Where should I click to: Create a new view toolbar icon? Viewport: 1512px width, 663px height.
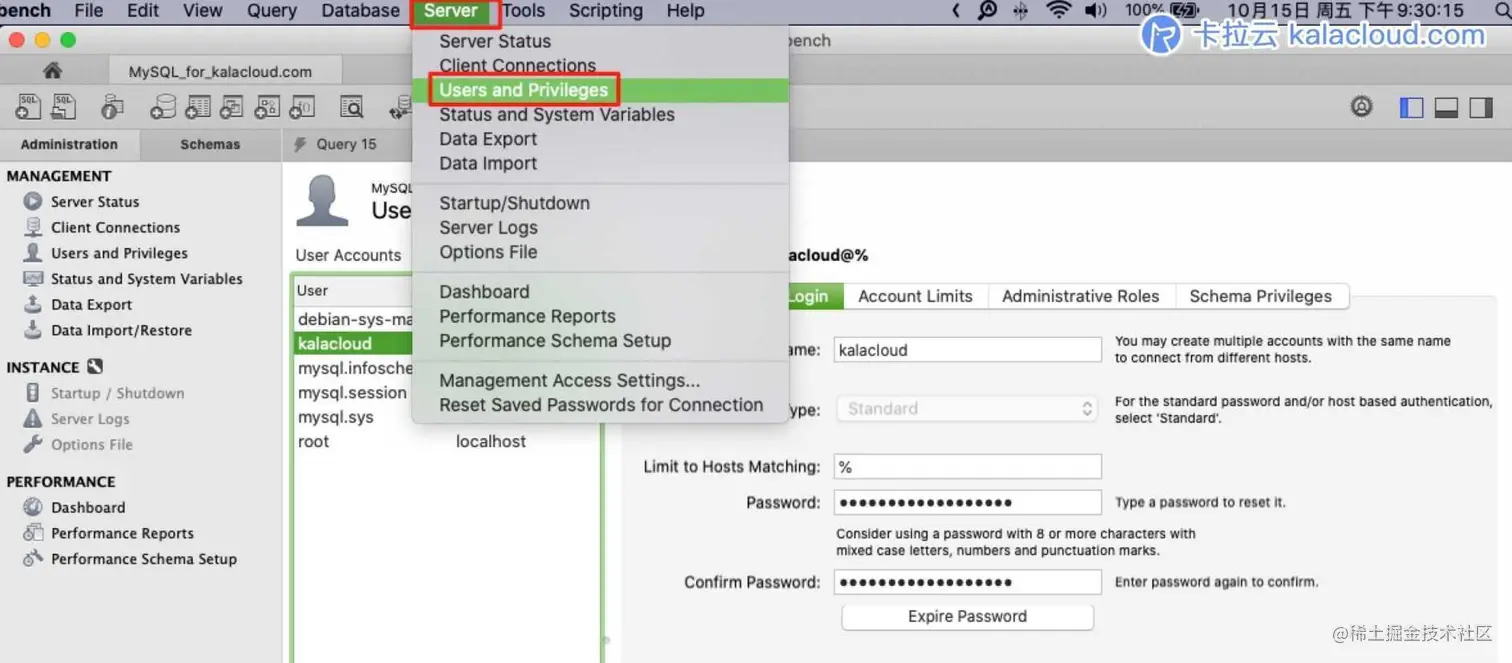tap(232, 106)
